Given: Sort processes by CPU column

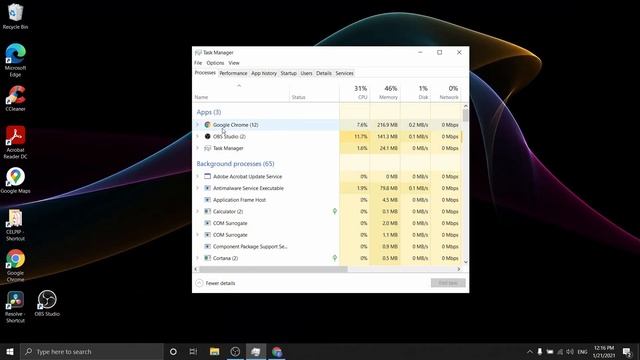Looking at the screenshot, I should pos(355,92).
